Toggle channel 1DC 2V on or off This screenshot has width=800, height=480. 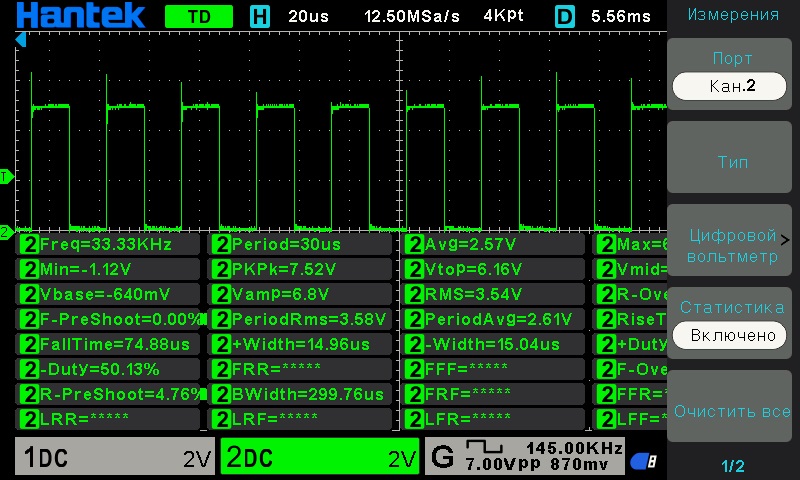coord(115,458)
